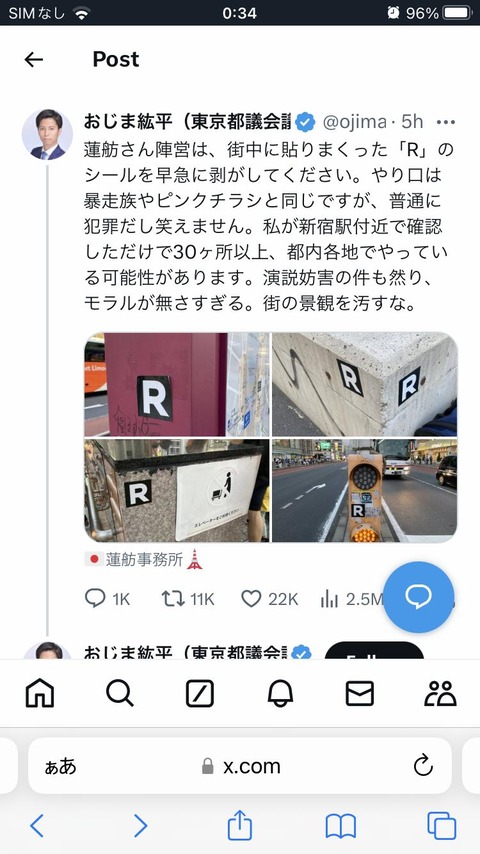Tap the x.com address bar field
480x854 pixels.
[x=240, y=766]
